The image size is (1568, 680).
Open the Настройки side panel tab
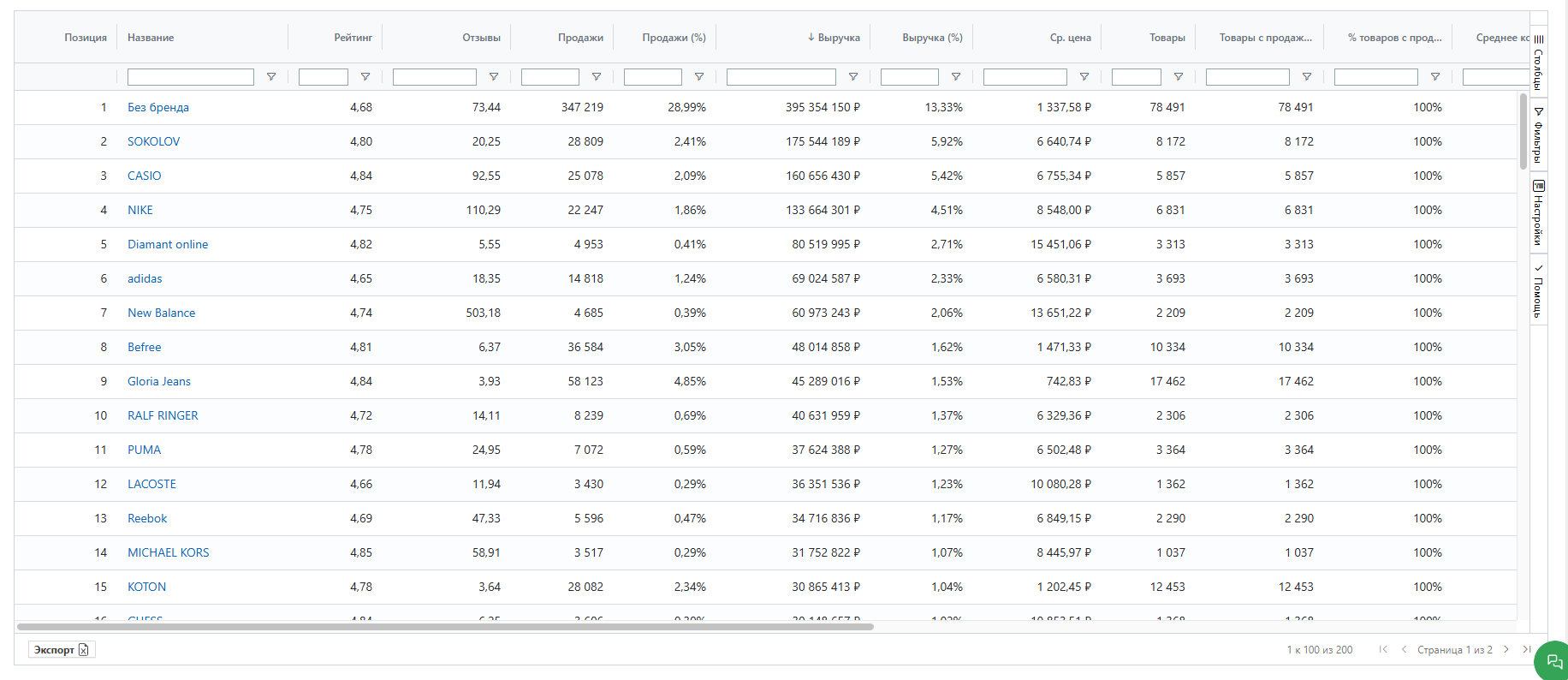(x=1538, y=213)
